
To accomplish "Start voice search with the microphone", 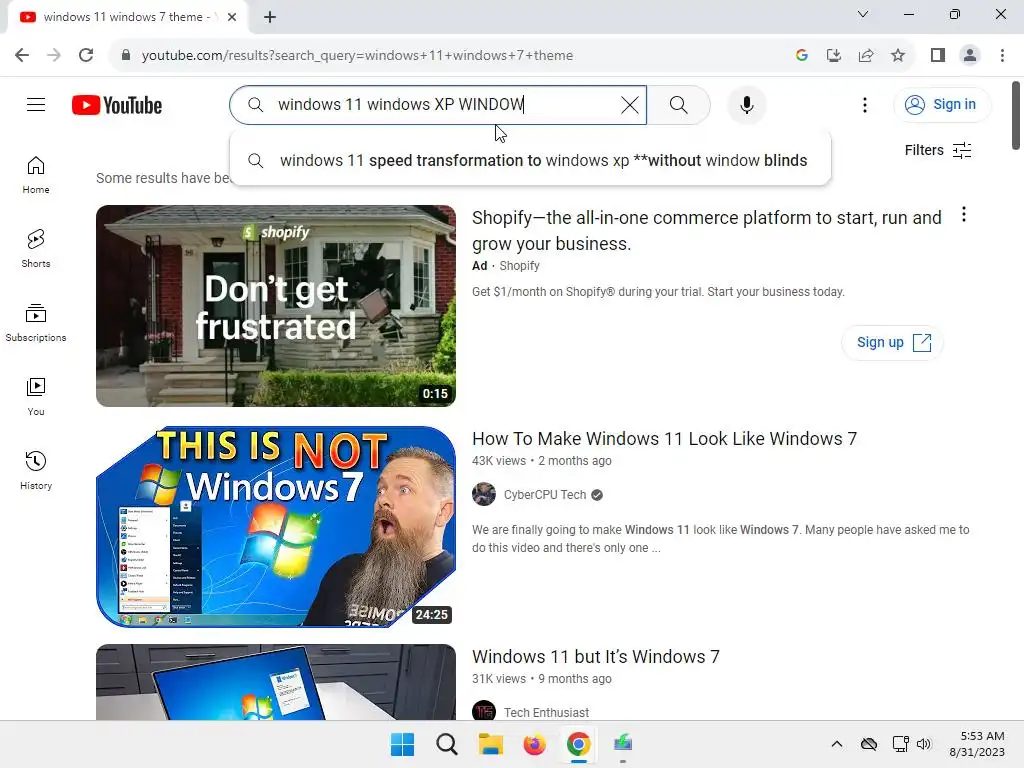I will point(746,104).
